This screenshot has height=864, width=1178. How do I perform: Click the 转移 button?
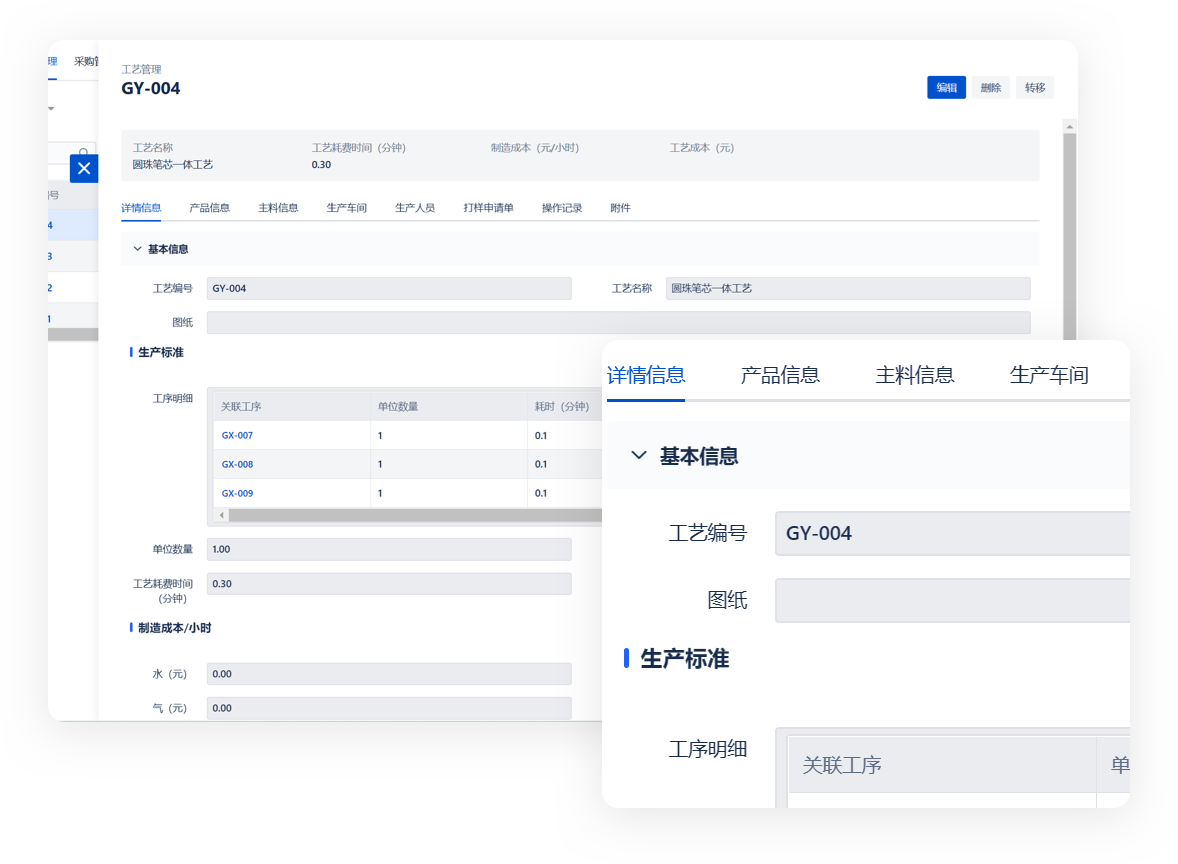point(1035,87)
